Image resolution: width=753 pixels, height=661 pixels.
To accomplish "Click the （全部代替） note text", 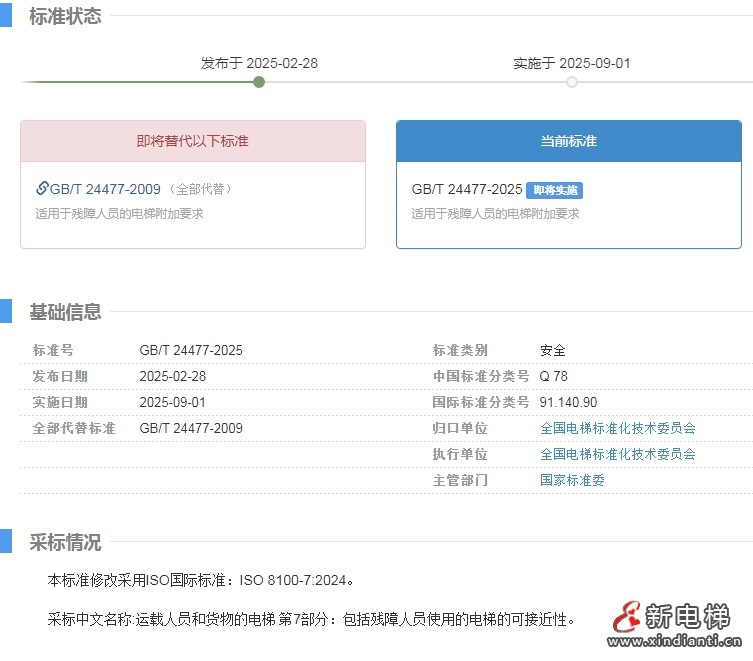I will click(201, 189).
